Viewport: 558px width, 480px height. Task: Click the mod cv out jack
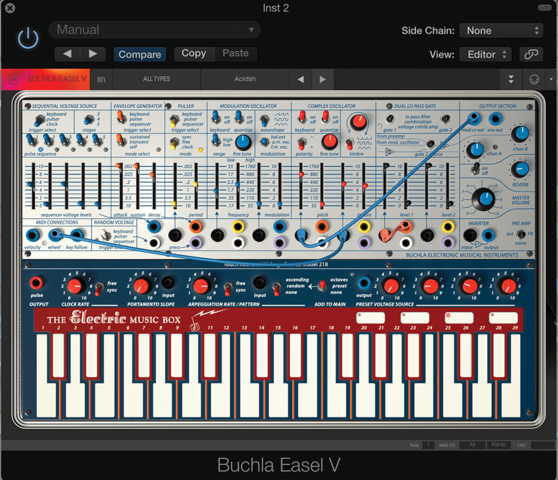[x=474, y=118]
